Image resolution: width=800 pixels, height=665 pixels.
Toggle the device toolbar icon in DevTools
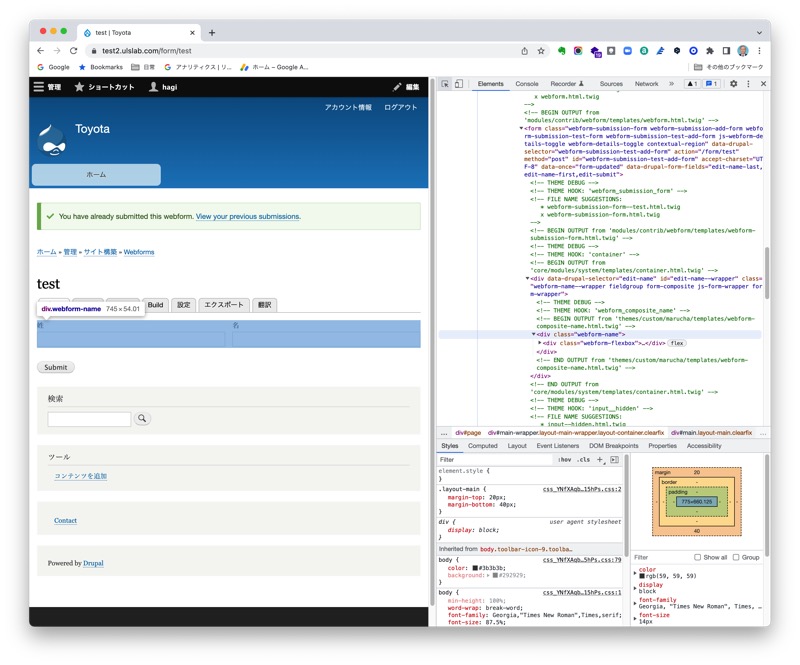459,84
